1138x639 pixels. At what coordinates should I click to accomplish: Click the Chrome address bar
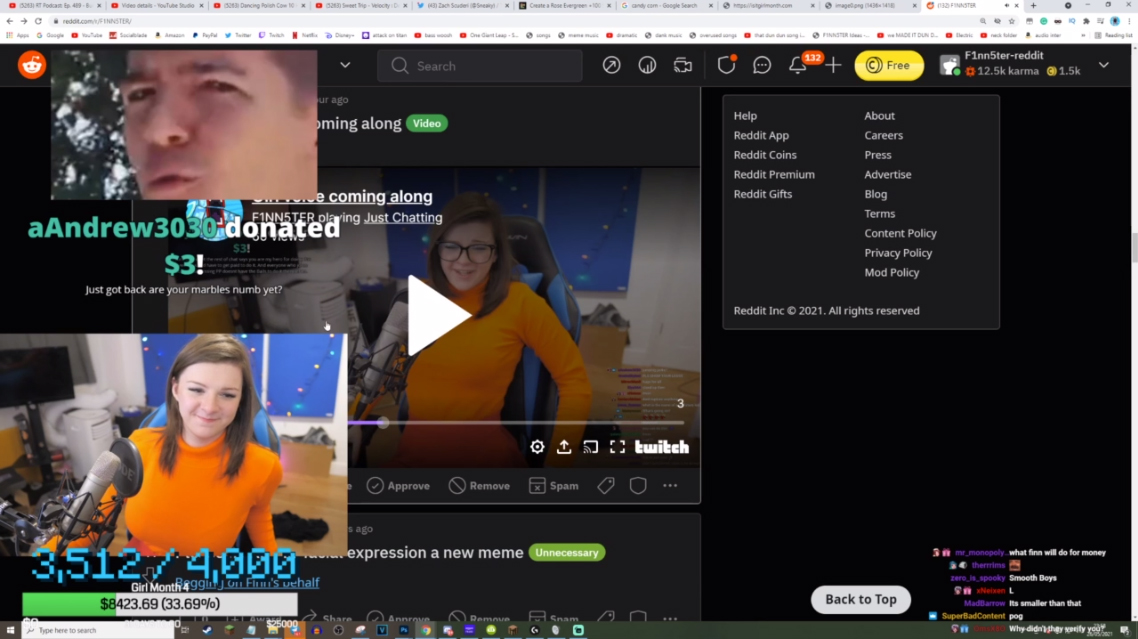click(x=508, y=21)
